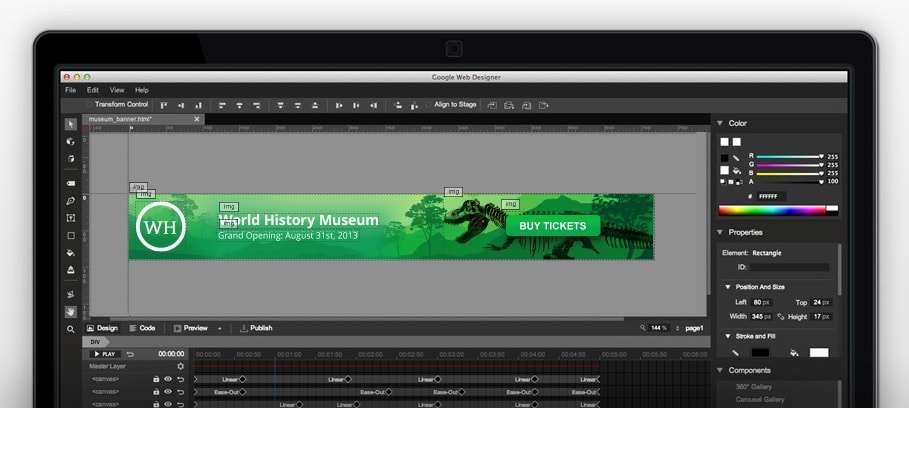
Task: Open the Preview dropdown arrow
Action: click(x=219, y=328)
